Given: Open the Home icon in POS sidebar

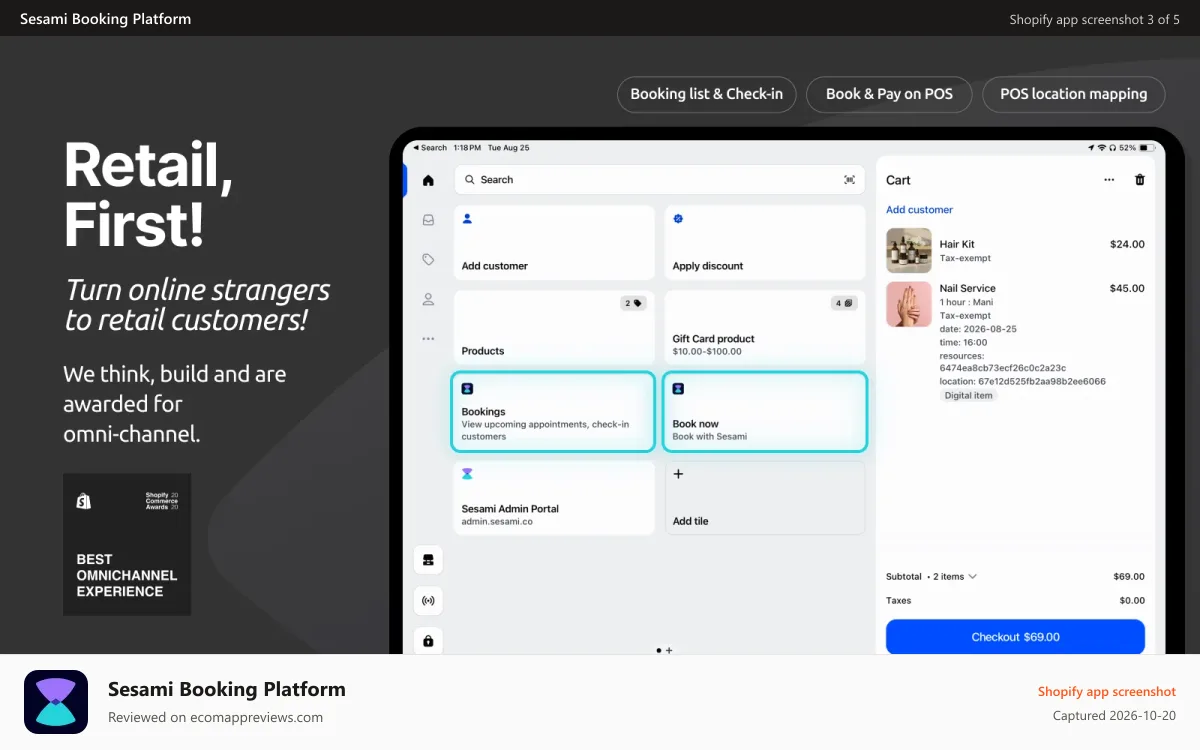Looking at the screenshot, I should [x=428, y=181].
